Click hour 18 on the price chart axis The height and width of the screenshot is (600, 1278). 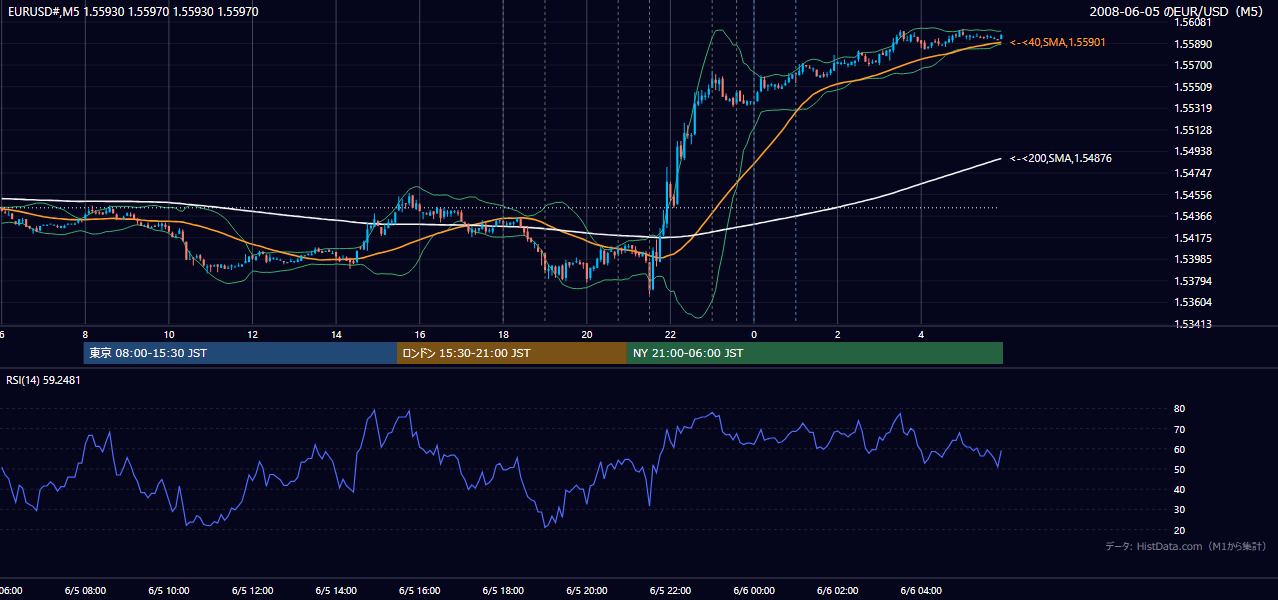pos(503,335)
